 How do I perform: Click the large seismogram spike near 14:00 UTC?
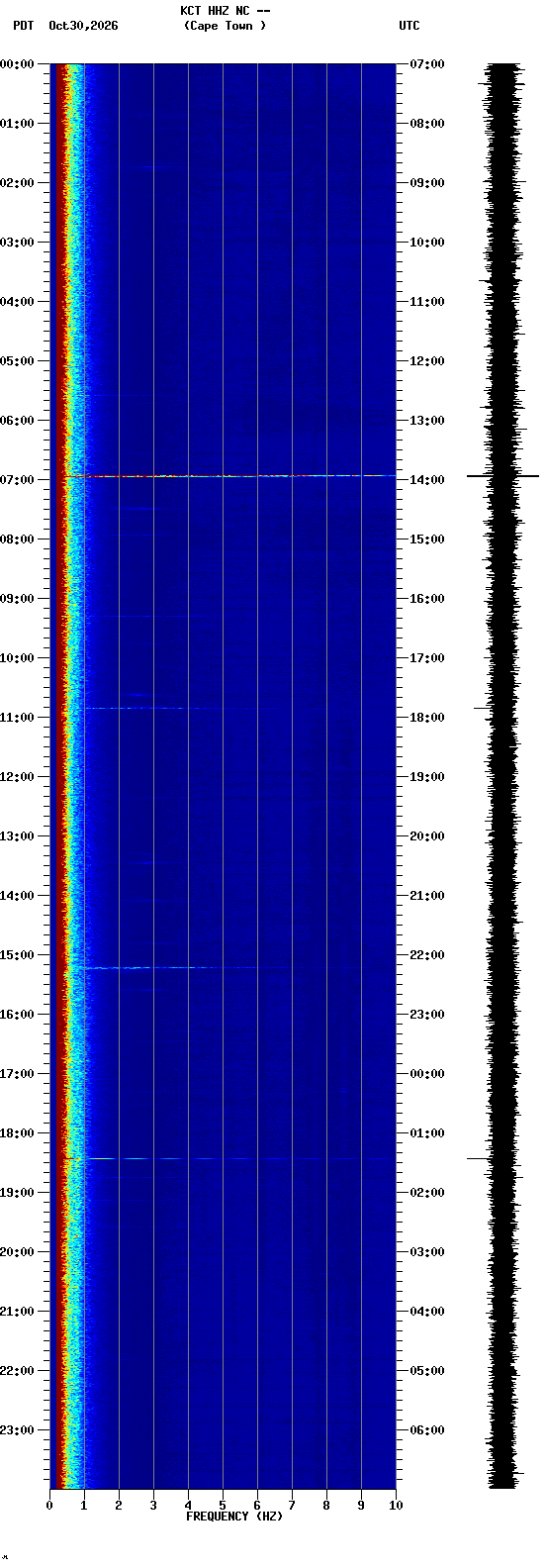click(502, 476)
